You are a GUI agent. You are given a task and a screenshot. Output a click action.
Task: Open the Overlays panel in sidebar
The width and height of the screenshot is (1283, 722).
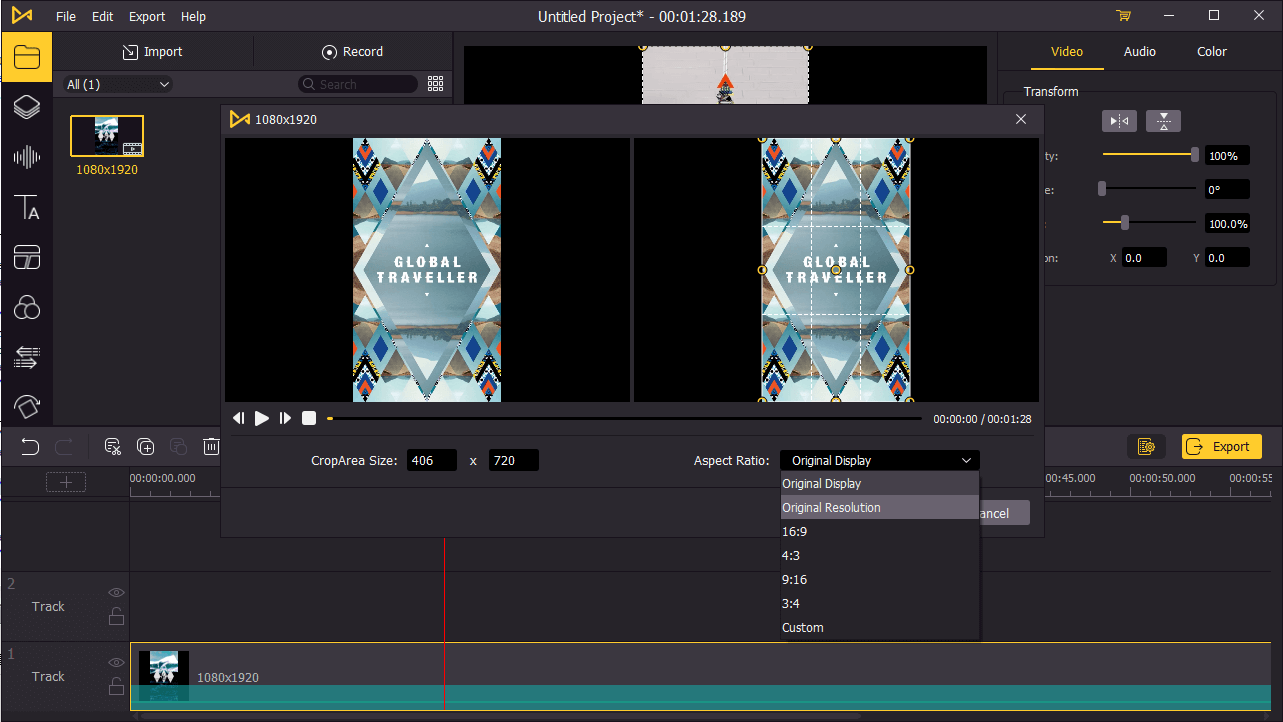pyautogui.click(x=27, y=258)
